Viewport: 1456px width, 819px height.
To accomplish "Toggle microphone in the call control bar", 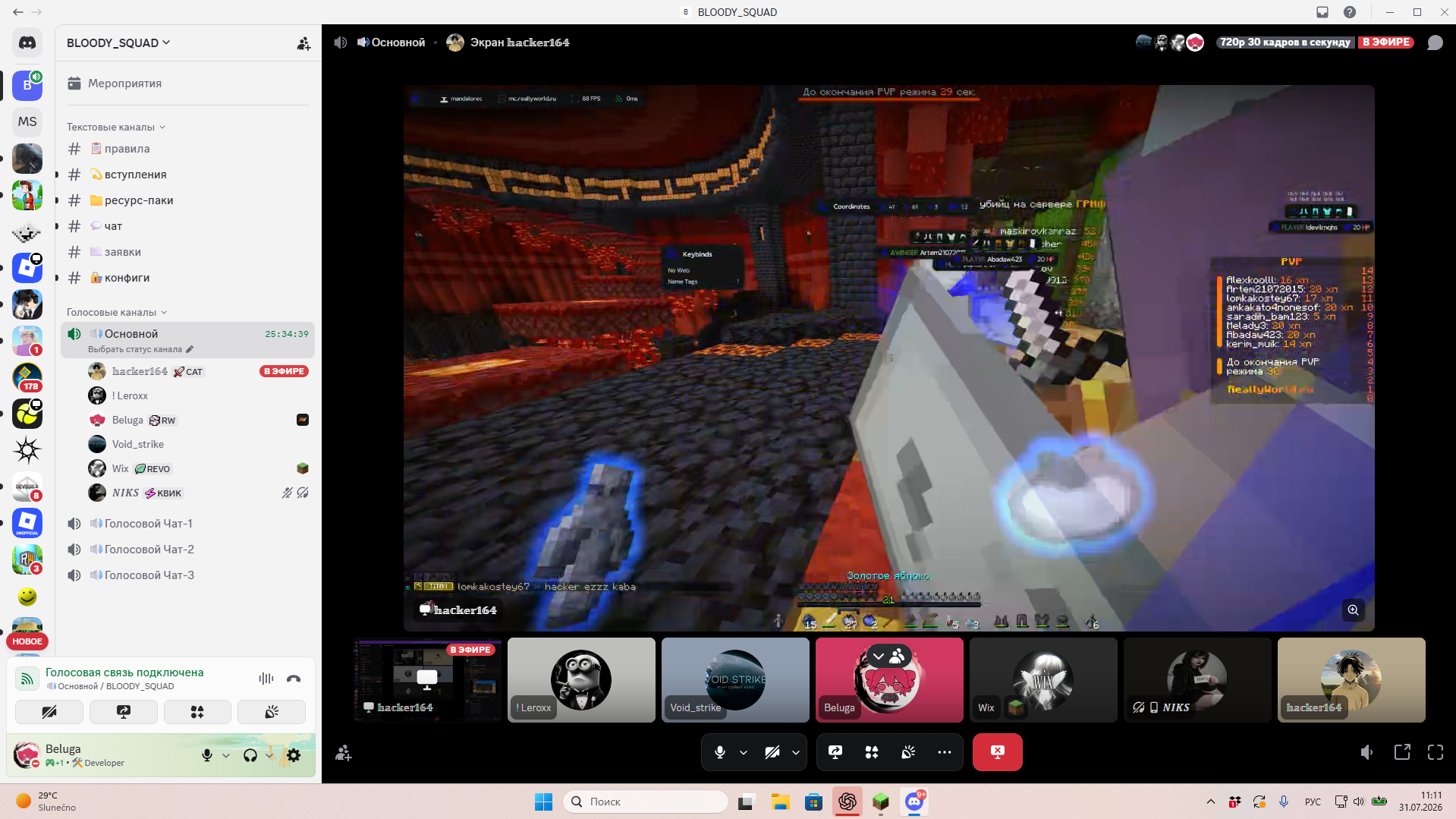I will point(720,752).
